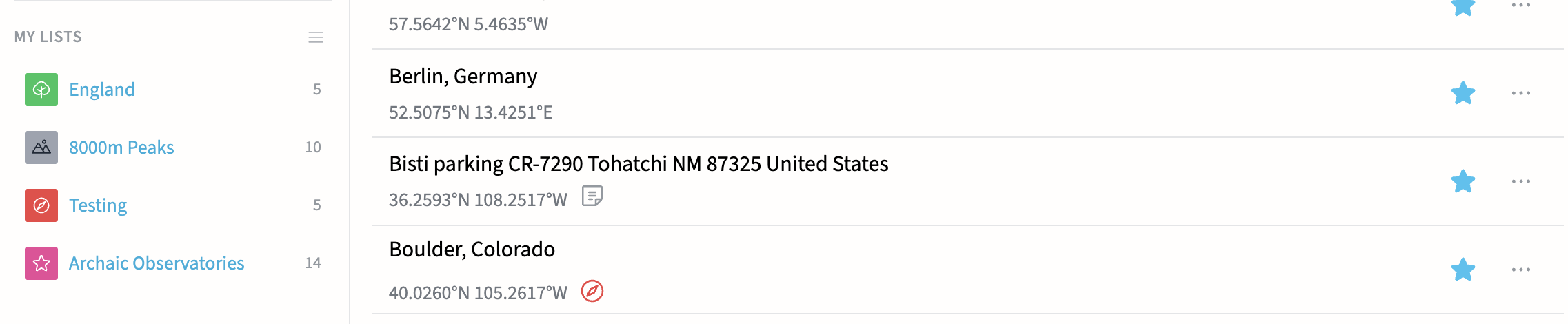Click the 8000m Peaks mountain icon
Screen dimensions: 1568x324
[41, 148]
